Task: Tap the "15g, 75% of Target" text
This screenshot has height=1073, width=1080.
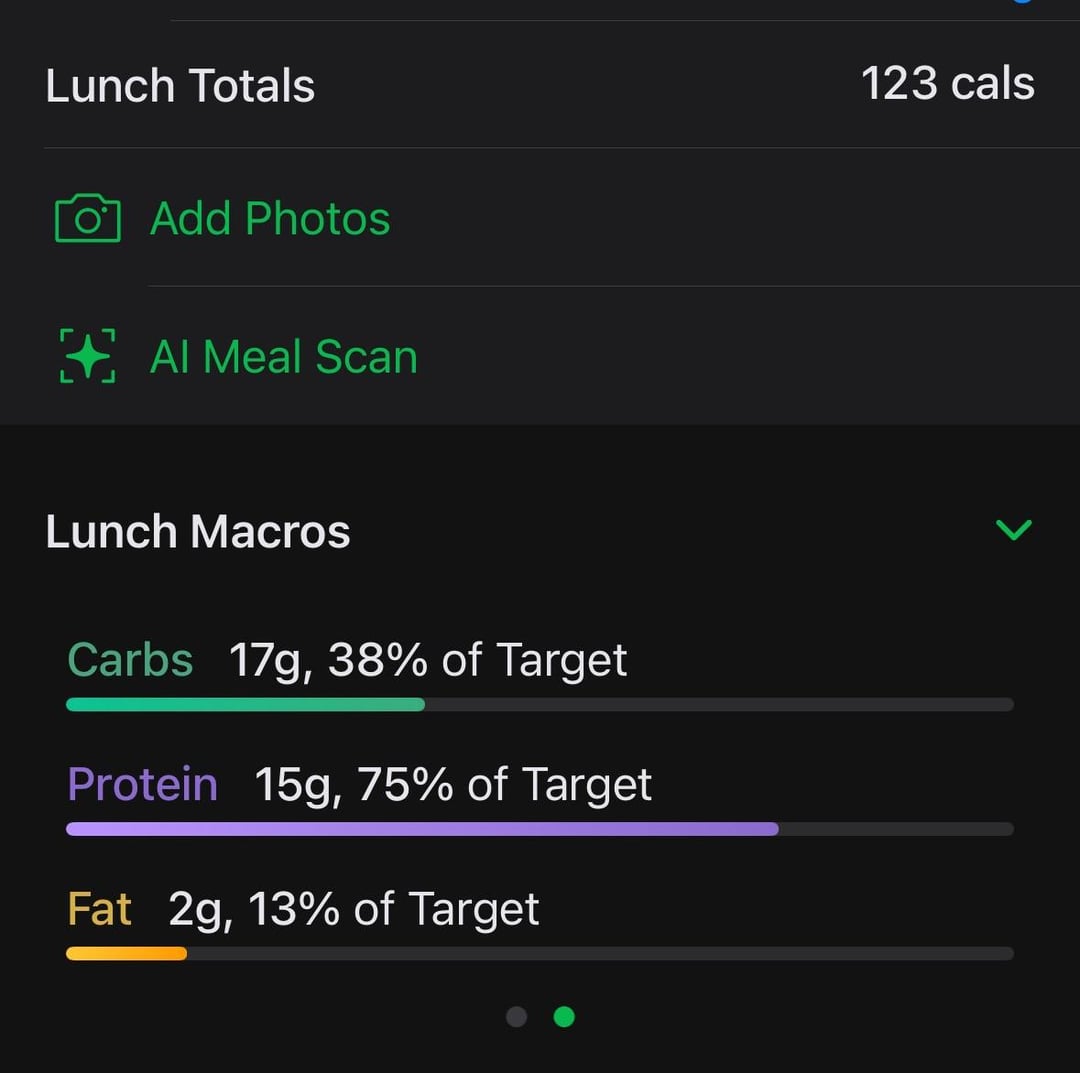Action: [453, 784]
